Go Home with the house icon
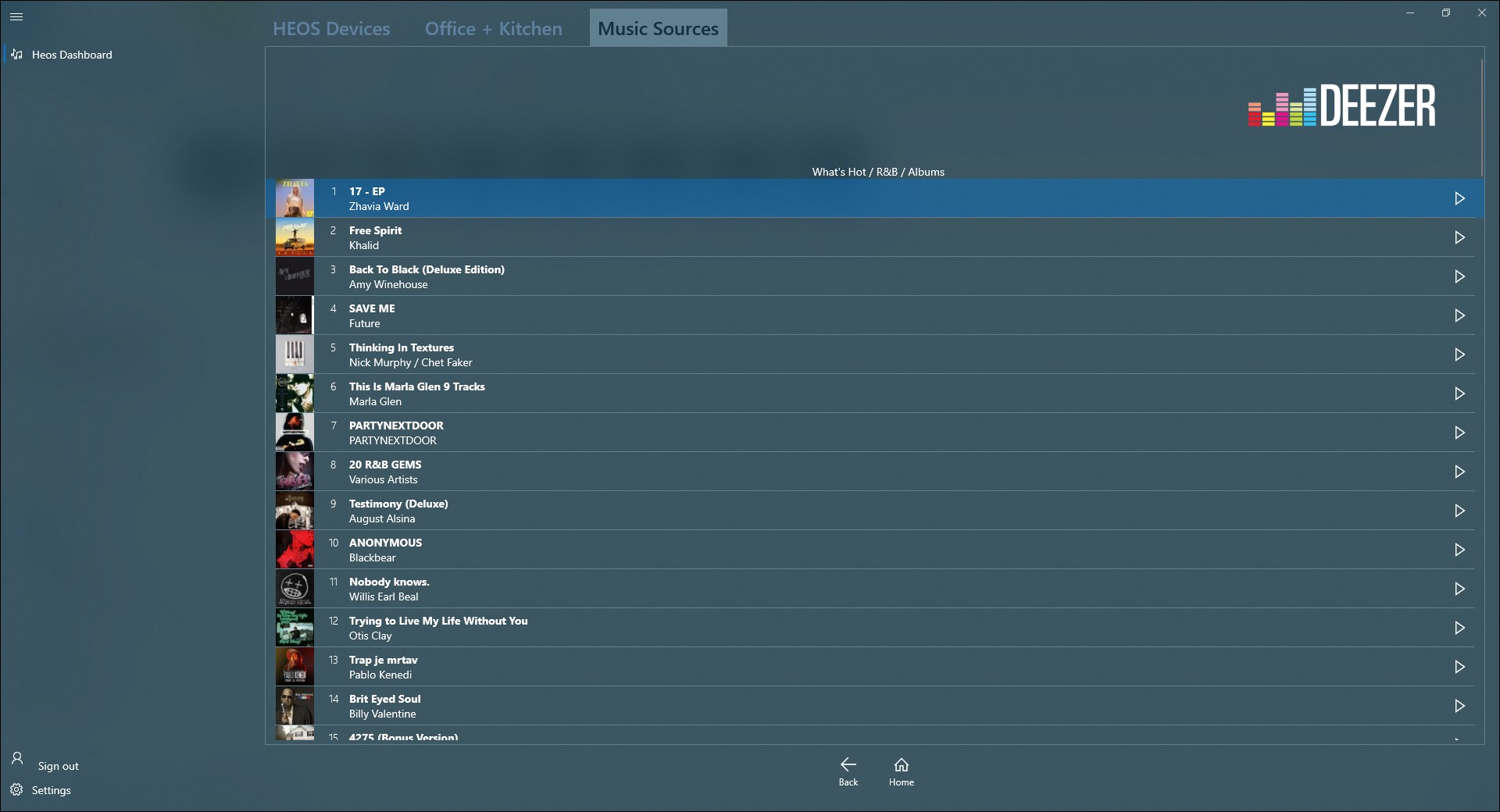Image resolution: width=1500 pixels, height=812 pixels. pos(902,764)
